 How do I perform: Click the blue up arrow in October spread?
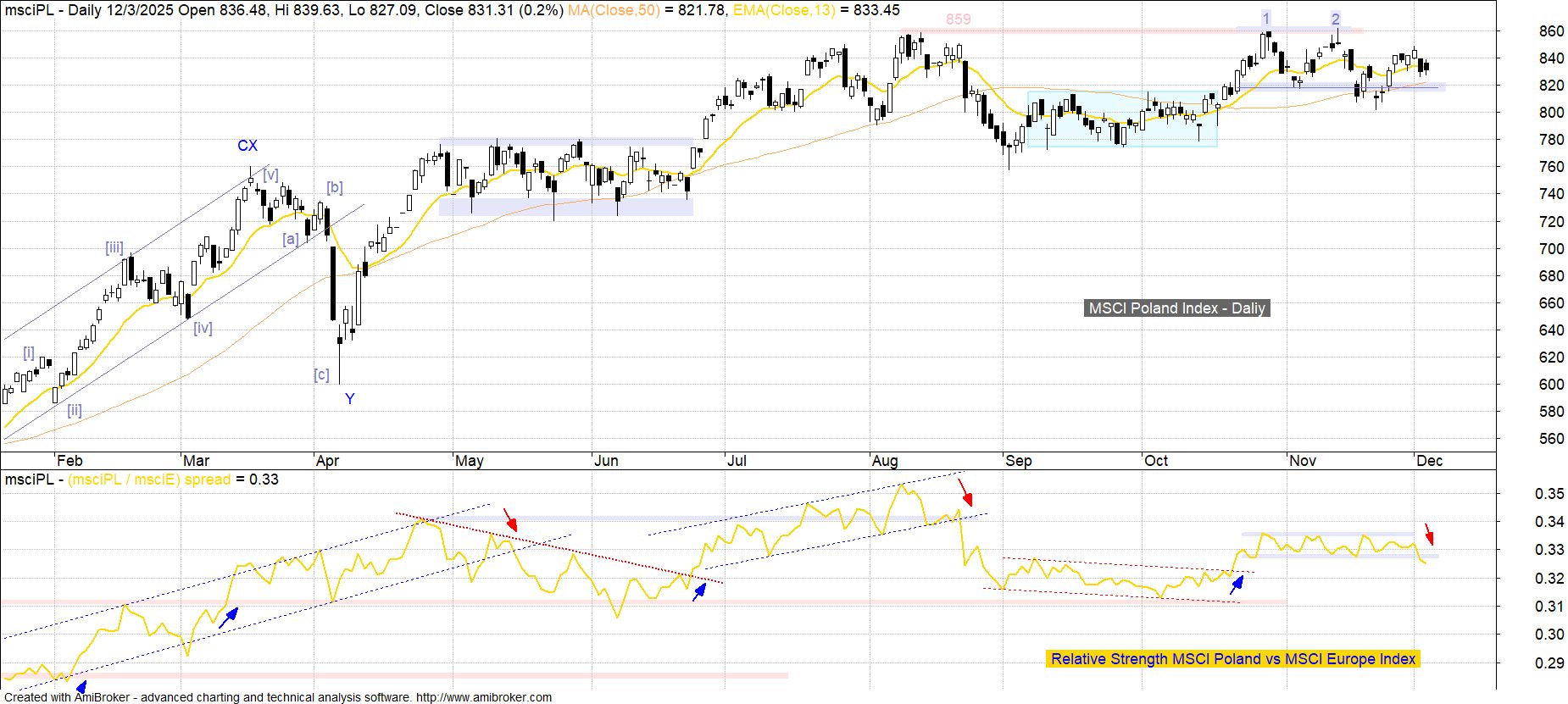(1237, 584)
